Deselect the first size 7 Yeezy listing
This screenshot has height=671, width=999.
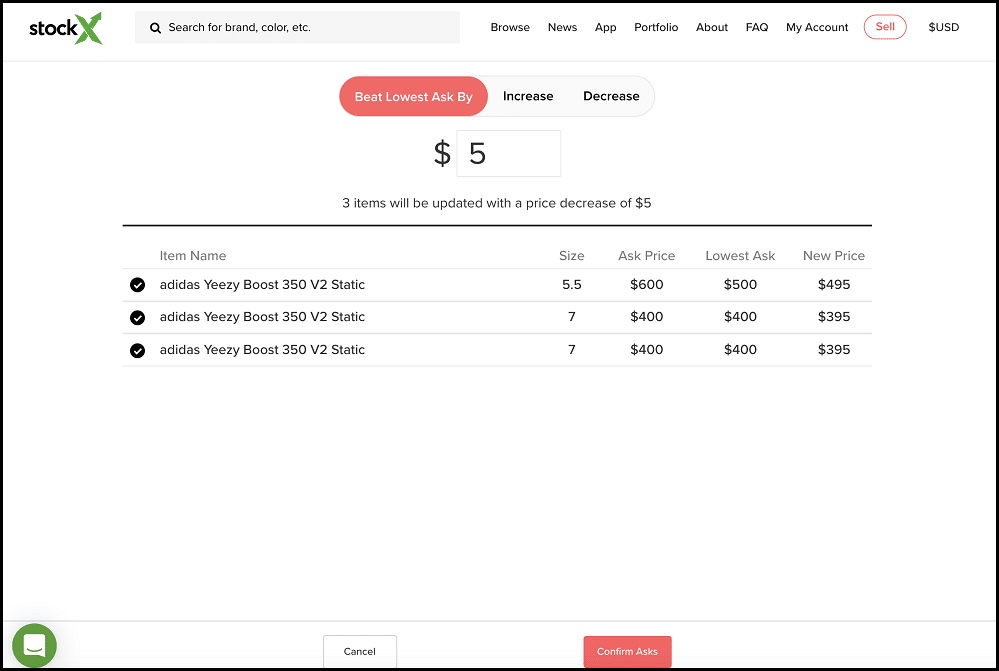137,317
